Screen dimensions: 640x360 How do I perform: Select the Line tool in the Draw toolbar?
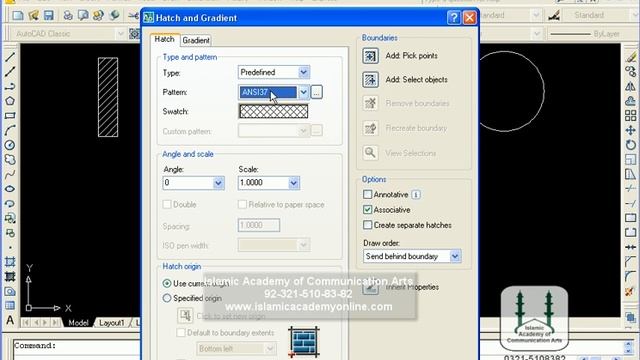[x=10, y=57]
